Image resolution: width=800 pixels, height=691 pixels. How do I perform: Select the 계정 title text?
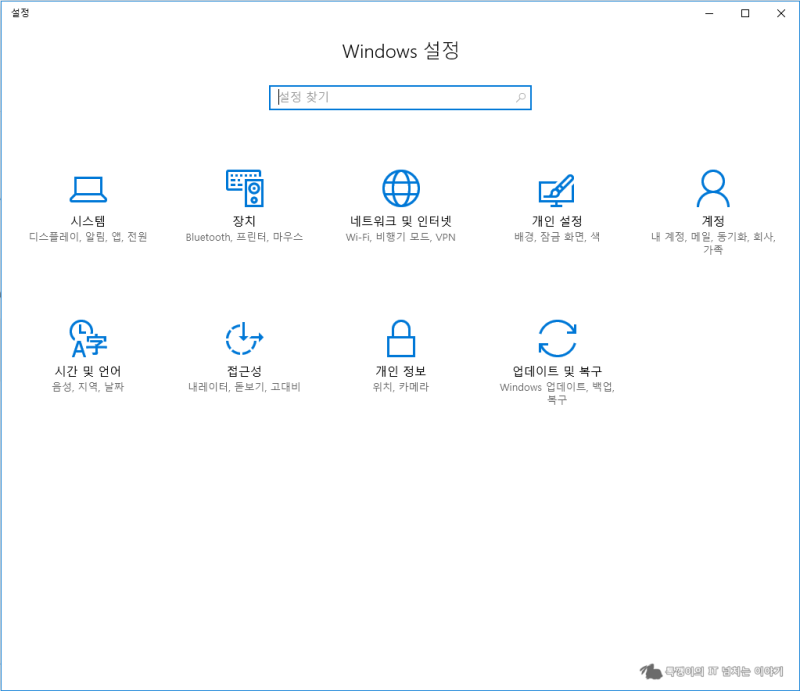[713, 221]
